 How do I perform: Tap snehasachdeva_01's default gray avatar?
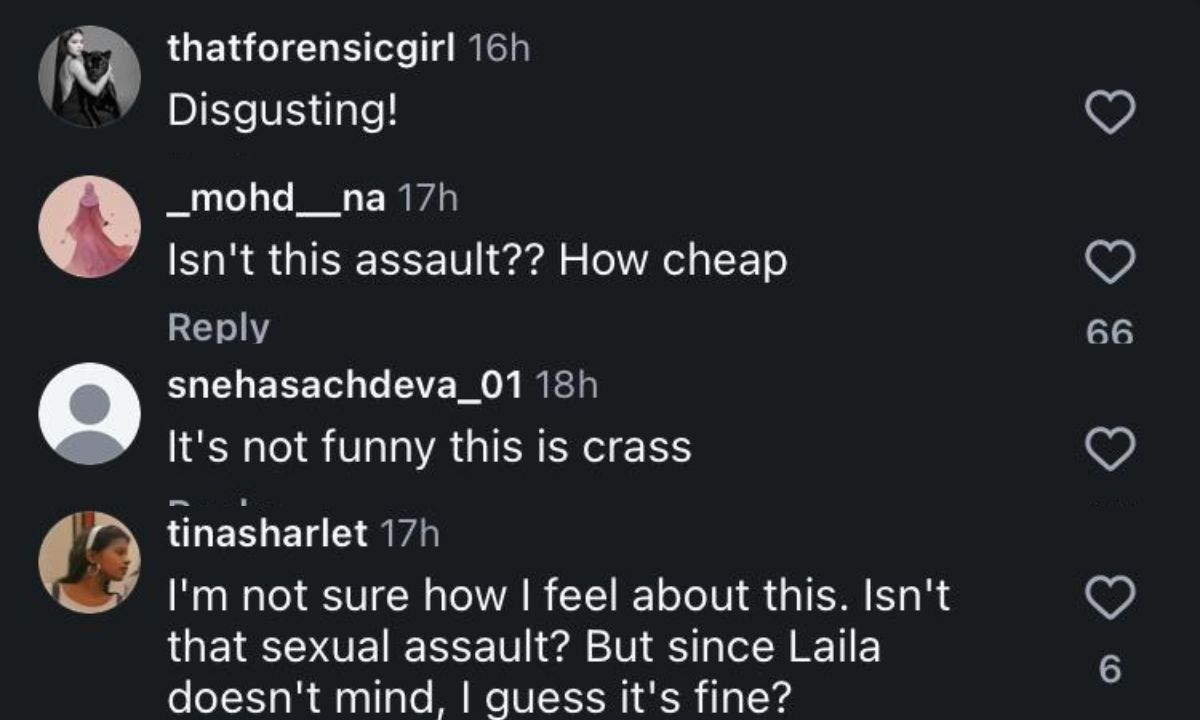pyautogui.click(x=89, y=413)
